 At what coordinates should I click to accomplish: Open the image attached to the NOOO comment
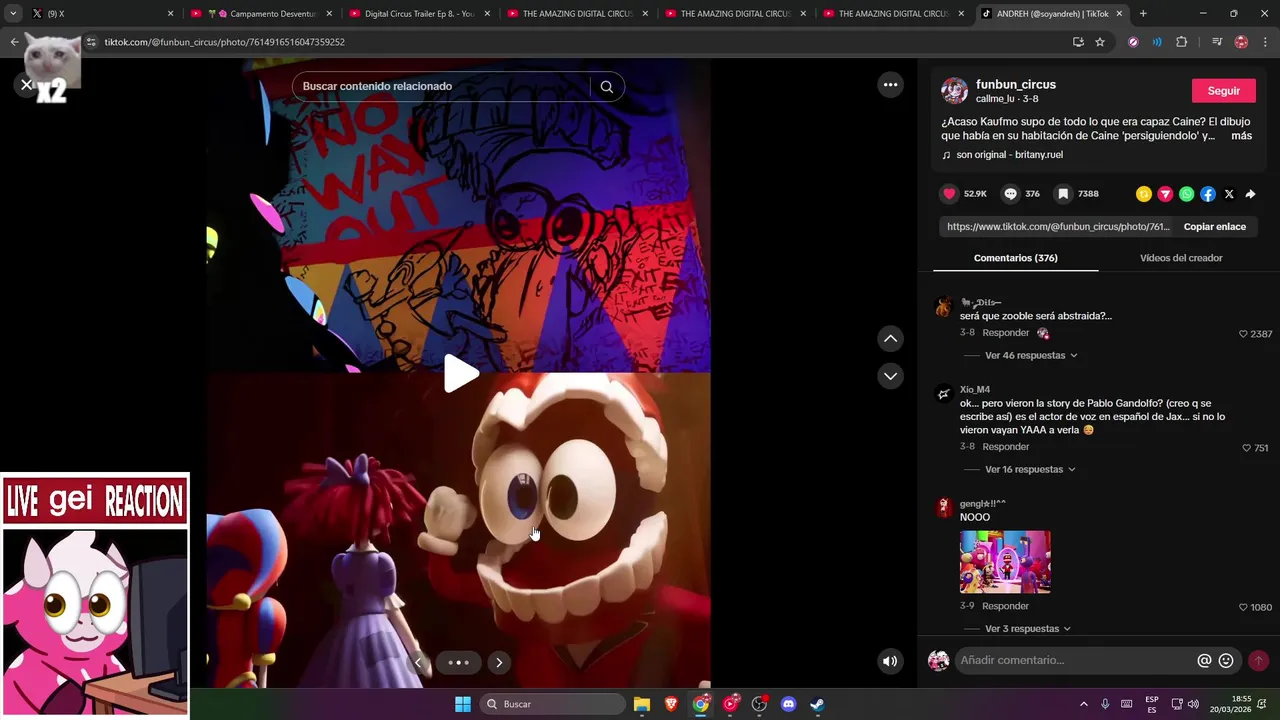[1005, 562]
